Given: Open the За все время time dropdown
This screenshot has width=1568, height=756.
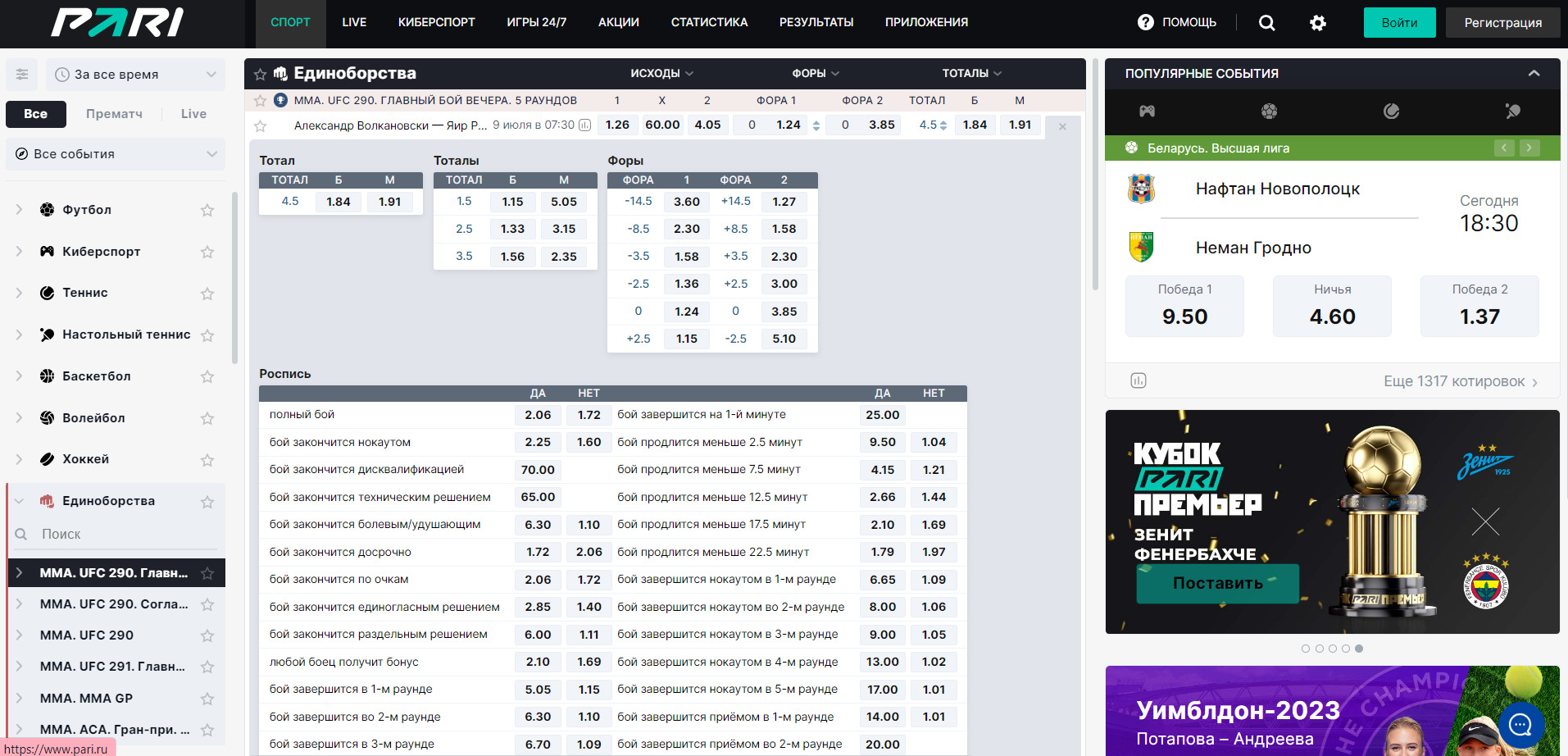Looking at the screenshot, I should pyautogui.click(x=135, y=75).
